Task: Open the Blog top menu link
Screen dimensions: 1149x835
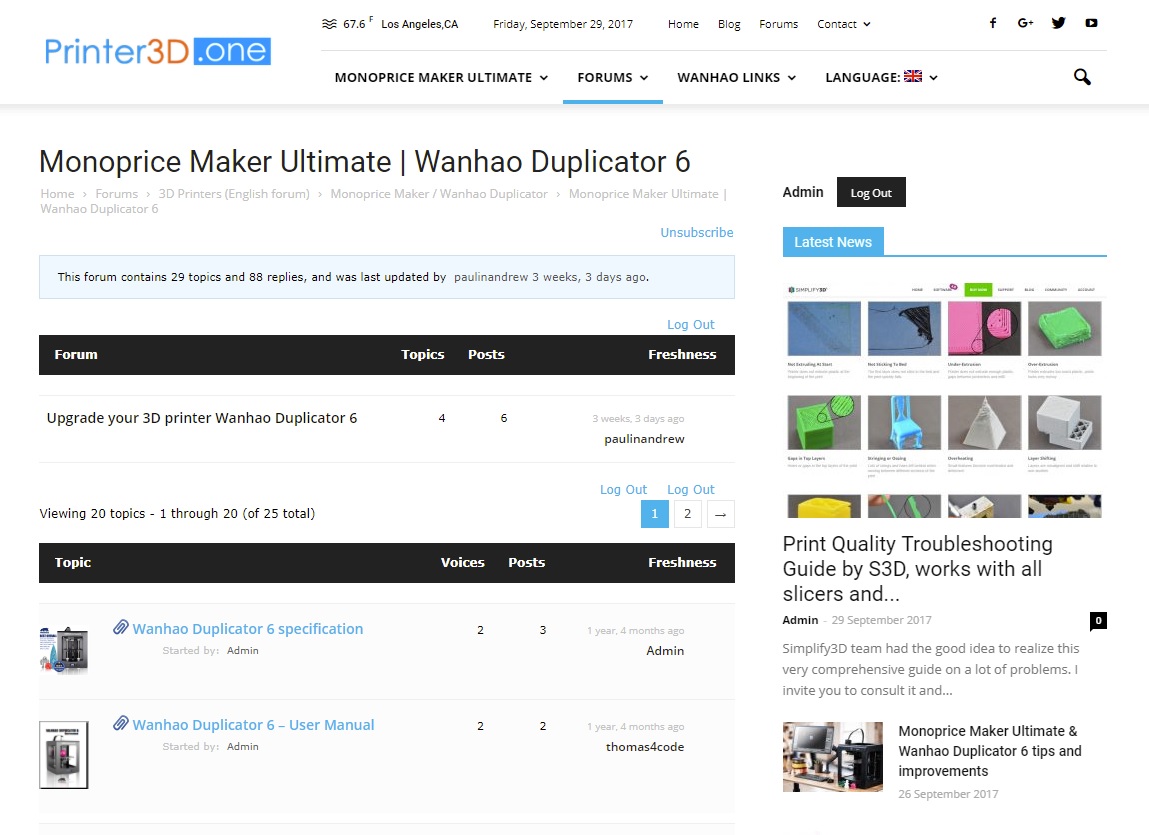Action: [729, 24]
